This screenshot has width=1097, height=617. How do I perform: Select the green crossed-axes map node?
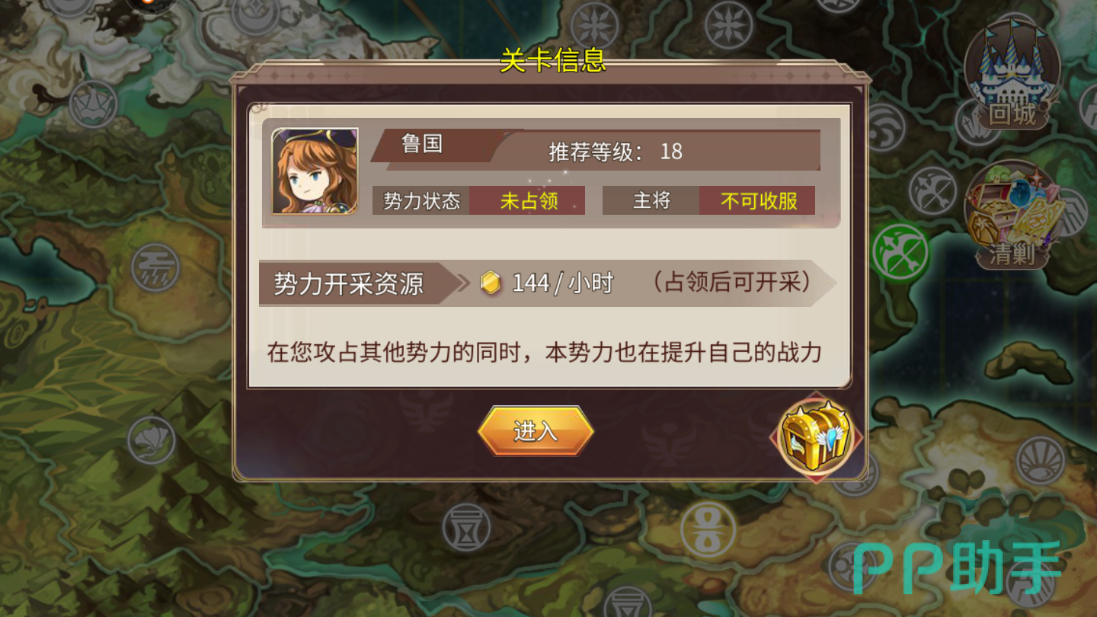900,252
